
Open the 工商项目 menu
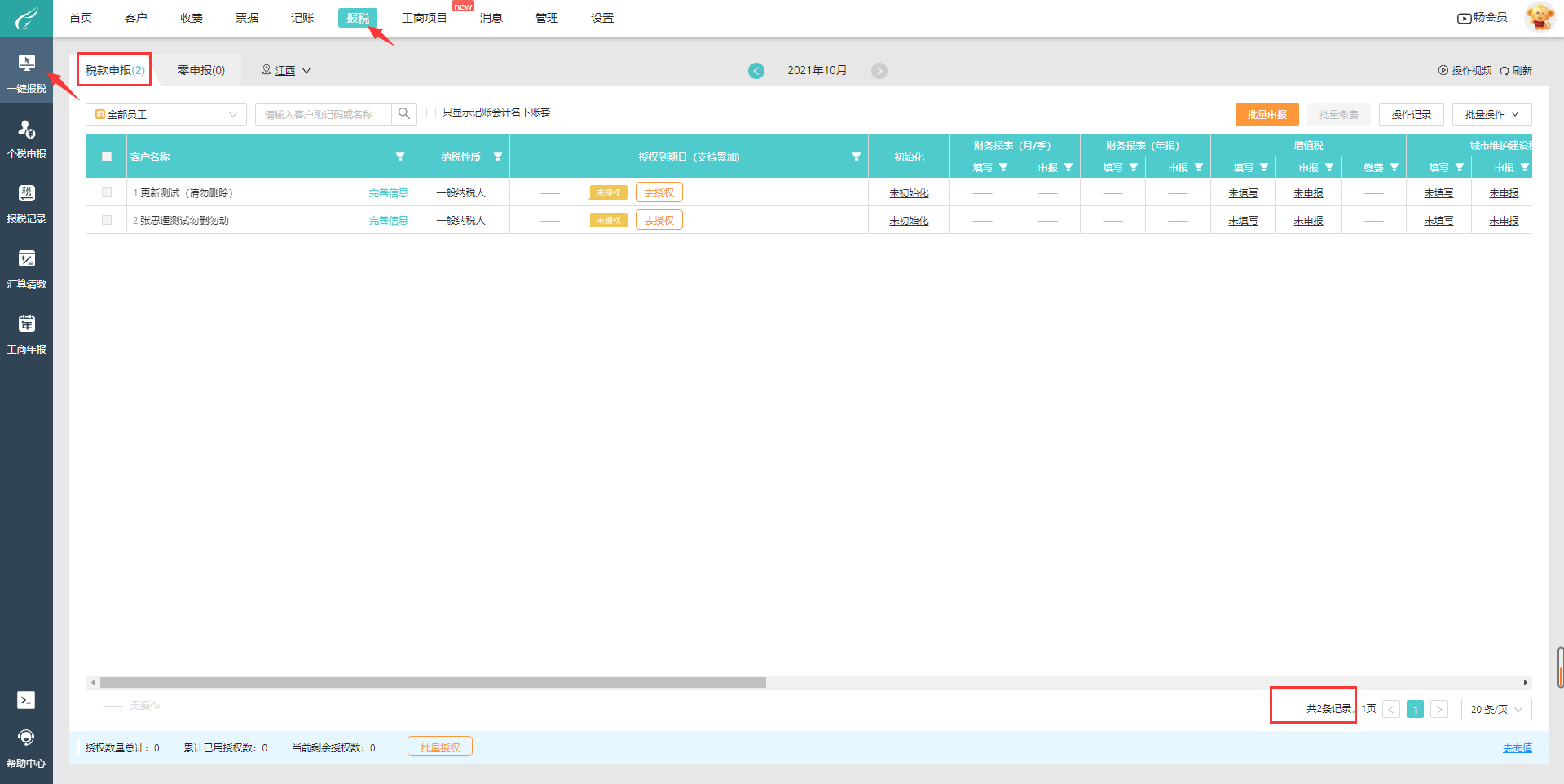pos(424,18)
